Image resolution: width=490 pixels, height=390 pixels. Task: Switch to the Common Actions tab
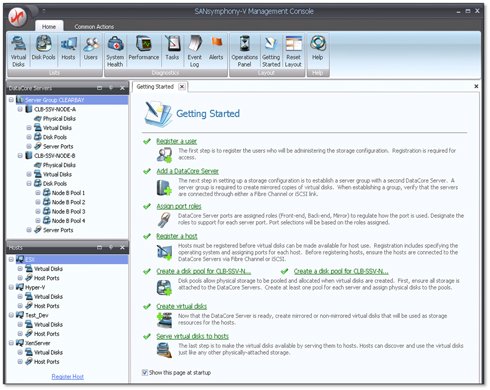[x=94, y=26]
